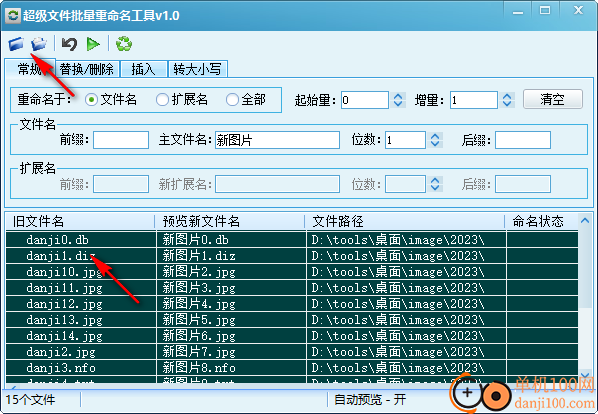Click the 命名状态 column header

pos(542,221)
